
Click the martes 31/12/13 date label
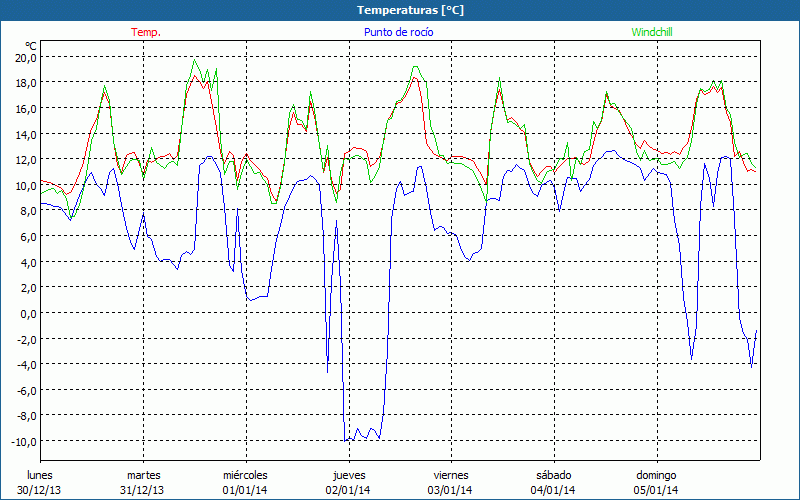(143, 482)
